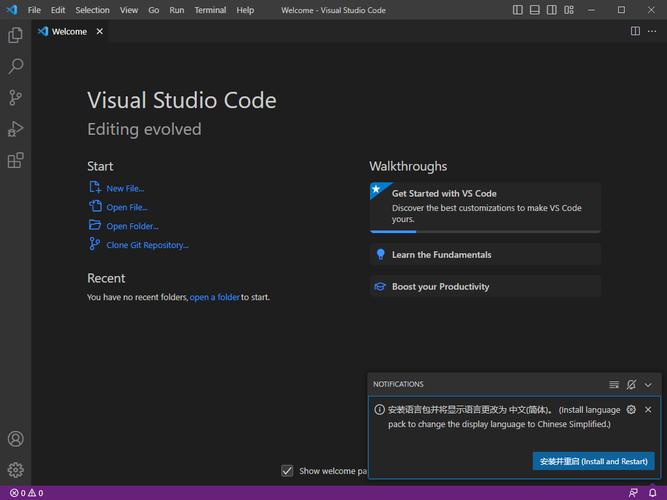This screenshot has height=500, width=667.
Task: Open the Help menu
Action: (x=245, y=10)
